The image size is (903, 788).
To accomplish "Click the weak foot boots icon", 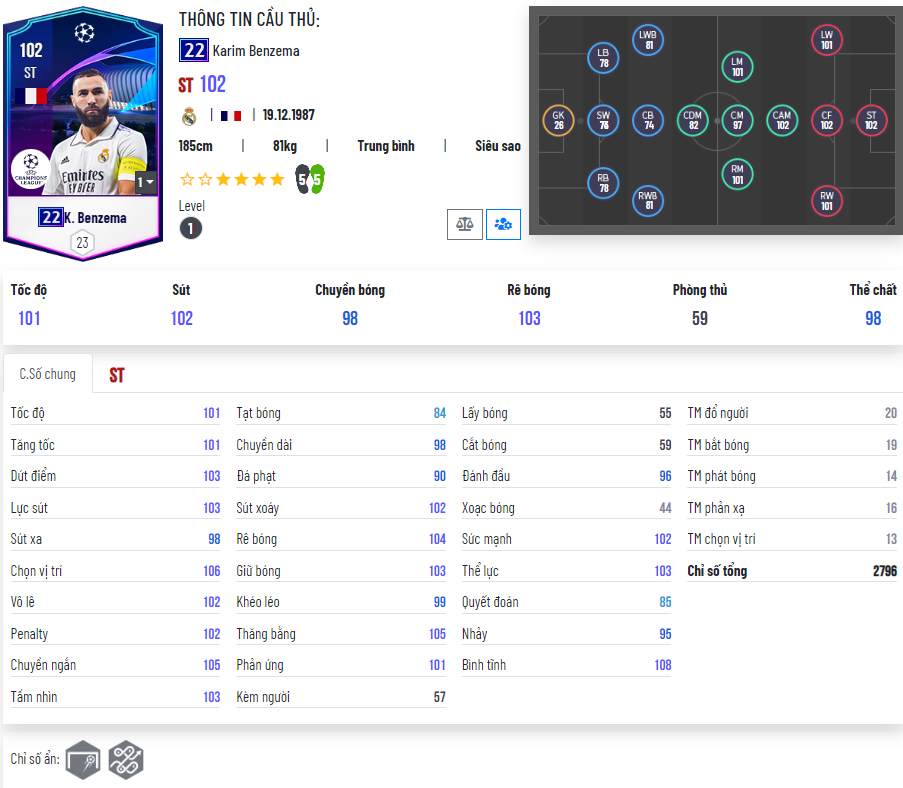I will coord(310,179).
